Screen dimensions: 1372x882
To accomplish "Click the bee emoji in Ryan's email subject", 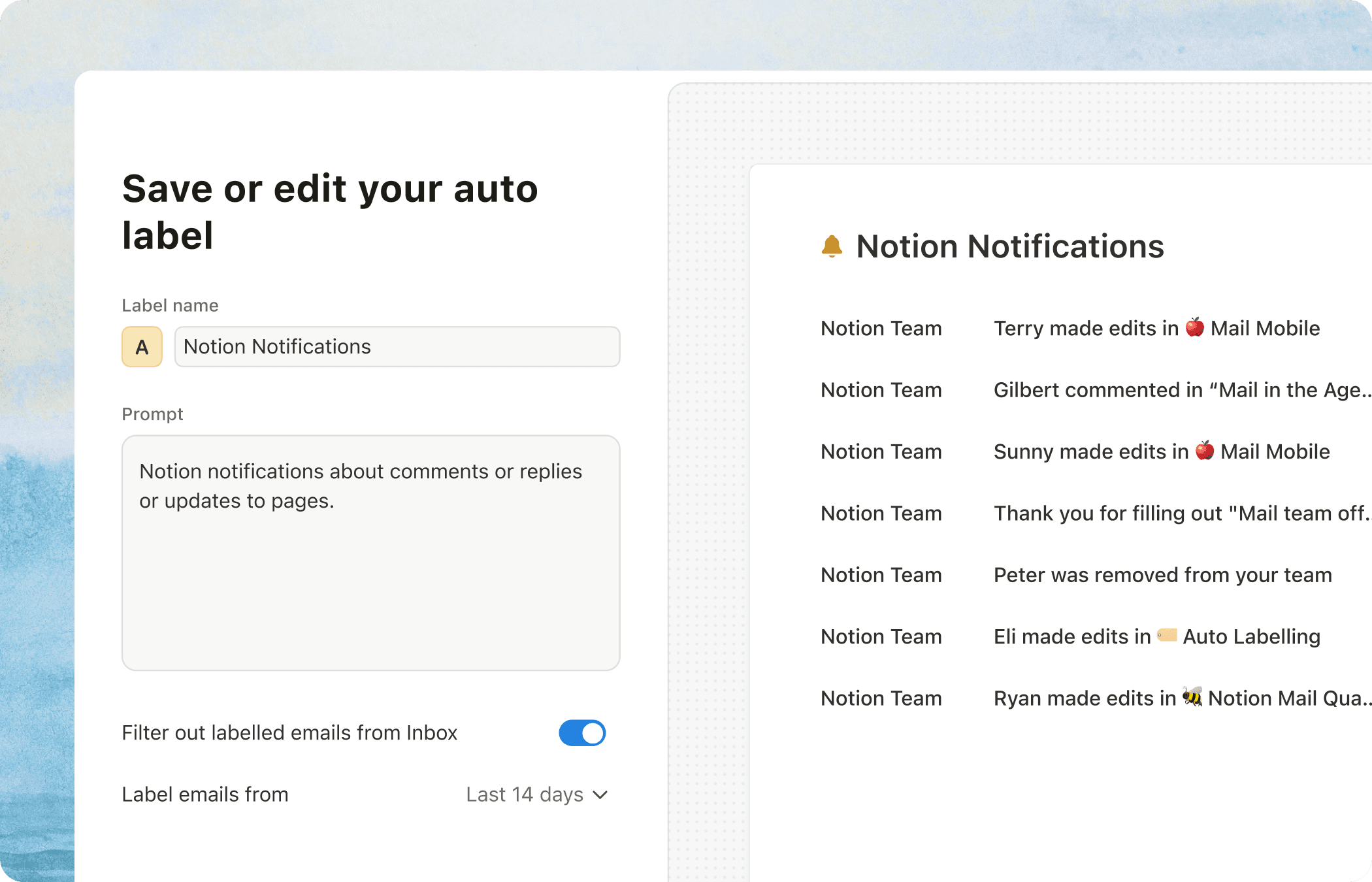I will (1194, 698).
